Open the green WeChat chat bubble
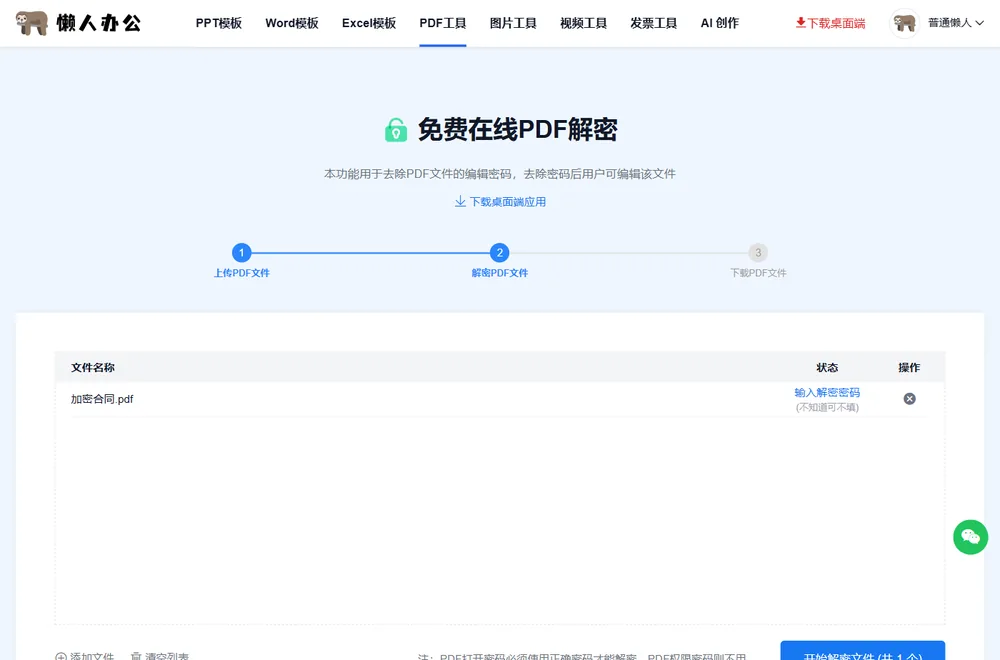The height and width of the screenshot is (660, 1000). click(x=971, y=537)
